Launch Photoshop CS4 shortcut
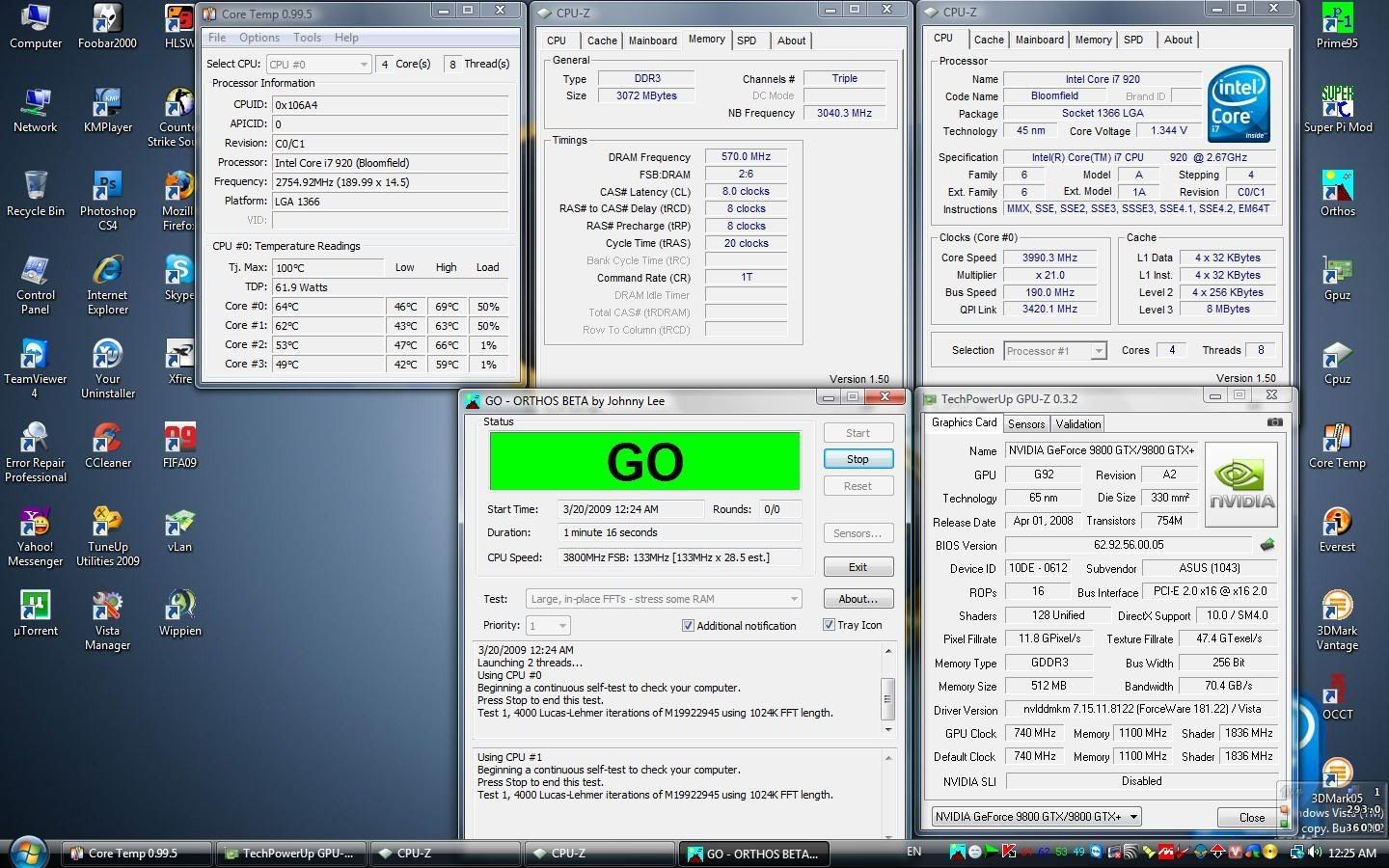This screenshot has height=868, width=1389. 107,201
